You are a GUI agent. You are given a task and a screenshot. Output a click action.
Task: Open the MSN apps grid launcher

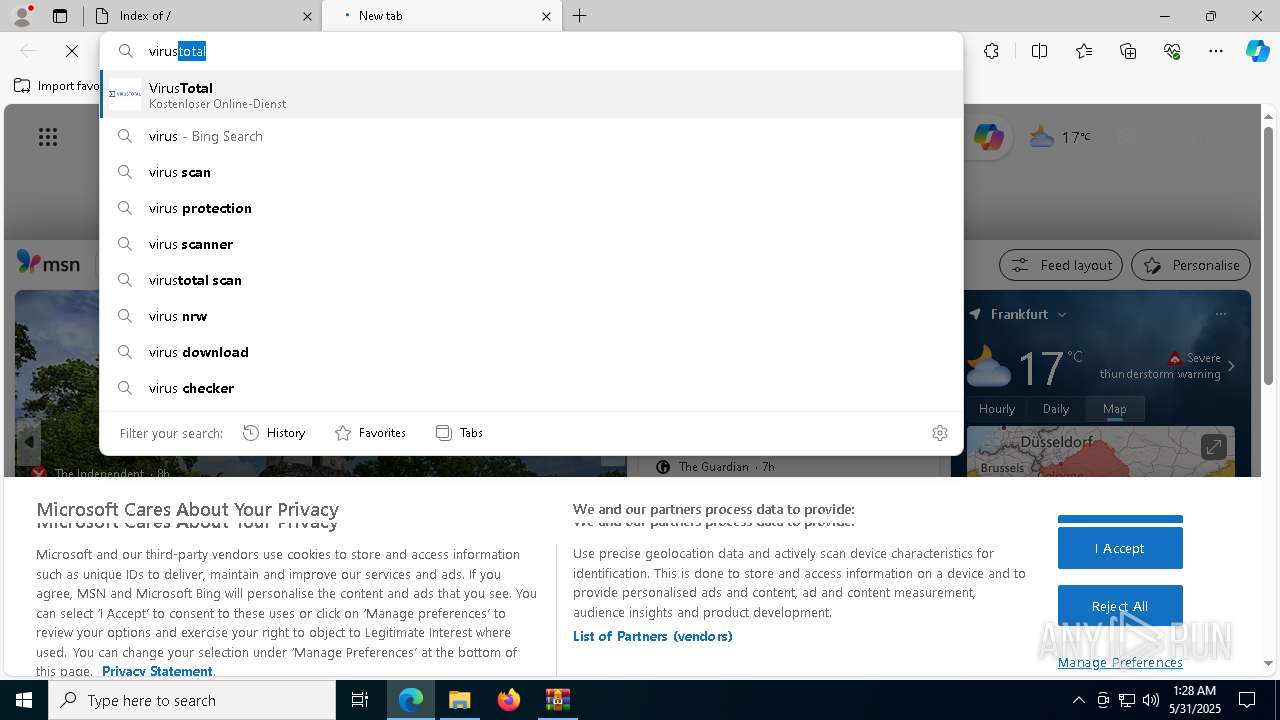point(48,137)
